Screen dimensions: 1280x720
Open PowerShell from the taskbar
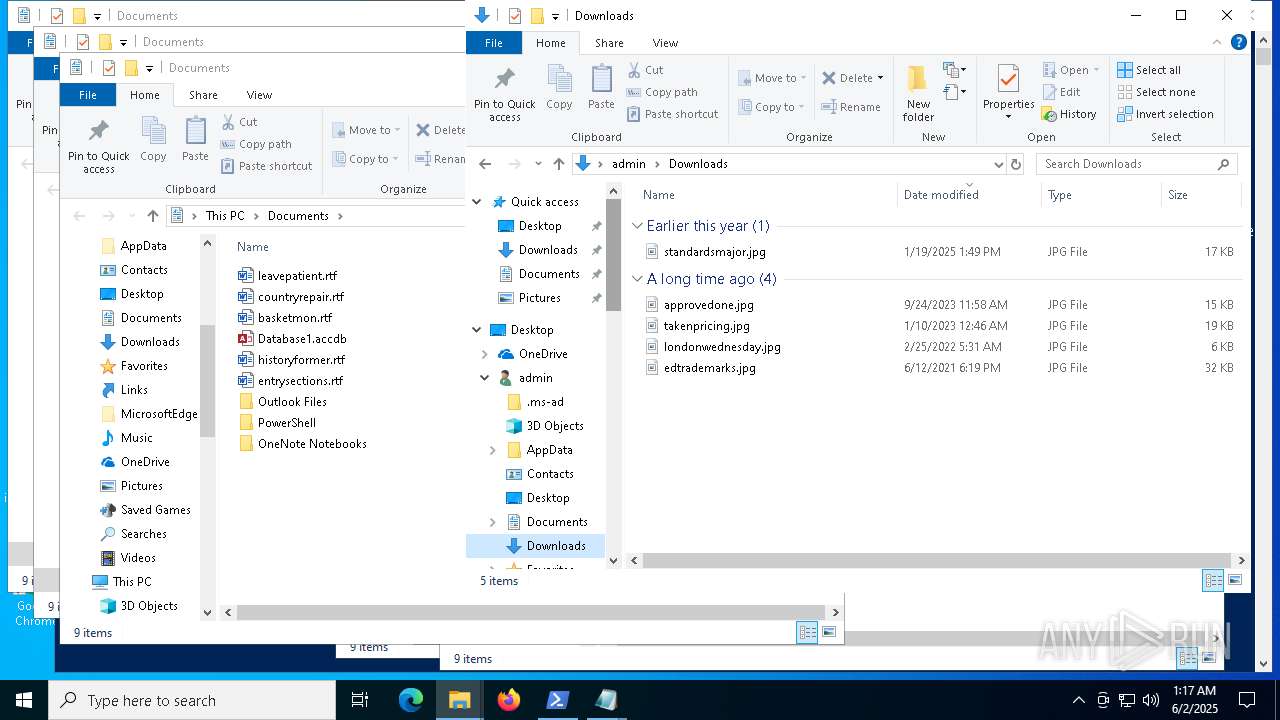coord(557,700)
